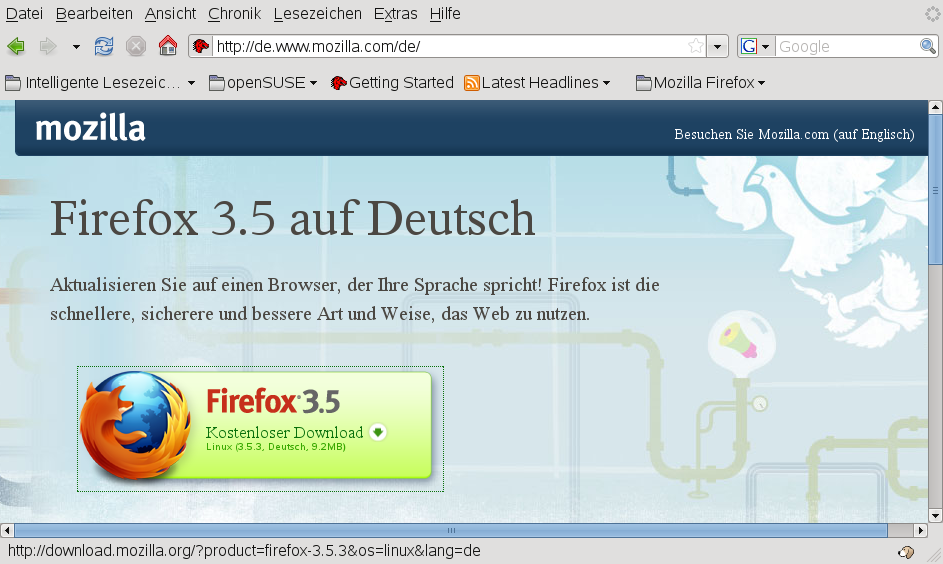Open the Datei menu

tap(24, 13)
